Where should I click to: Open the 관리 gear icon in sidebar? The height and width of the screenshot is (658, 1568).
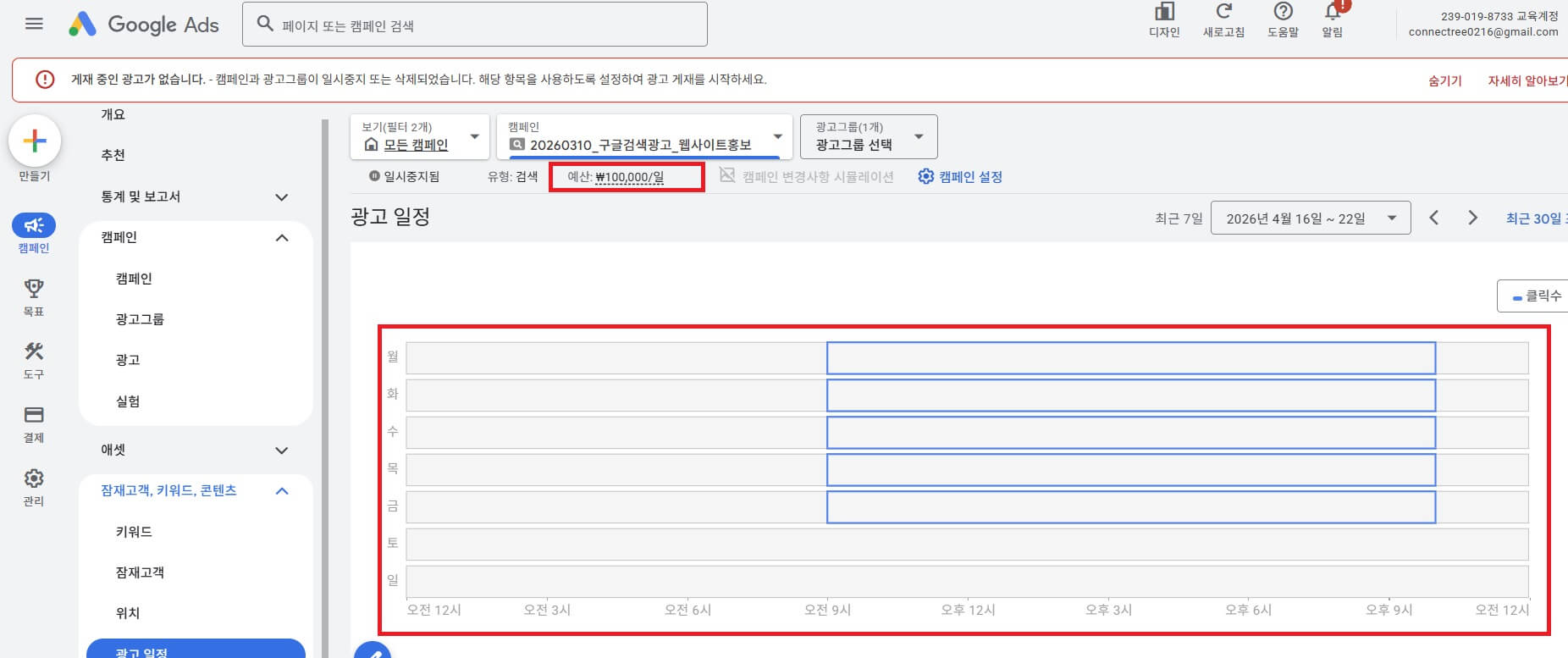pyautogui.click(x=34, y=478)
